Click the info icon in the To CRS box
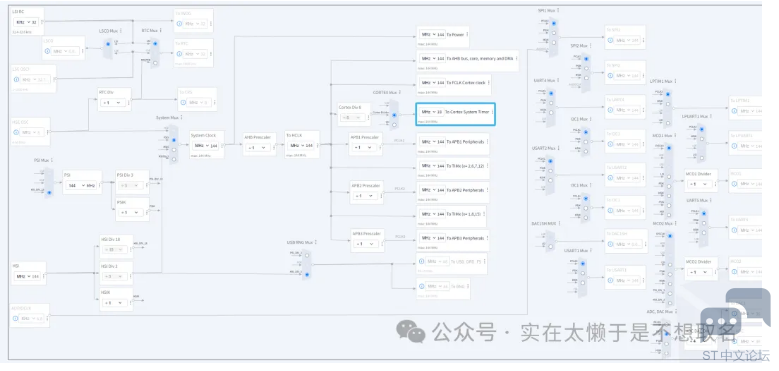The width and height of the screenshot is (779, 371). click(183, 103)
